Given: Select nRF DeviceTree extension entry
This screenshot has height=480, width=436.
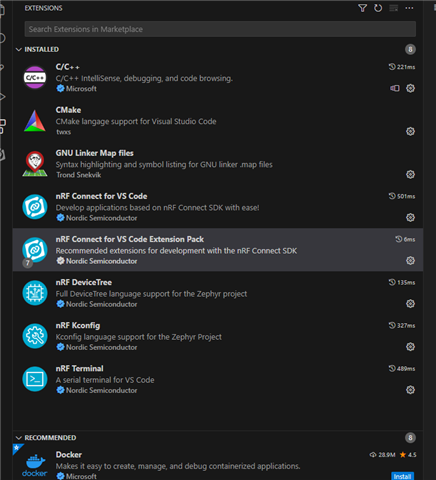Looking at the screenshot, I should tap(218, 293).
